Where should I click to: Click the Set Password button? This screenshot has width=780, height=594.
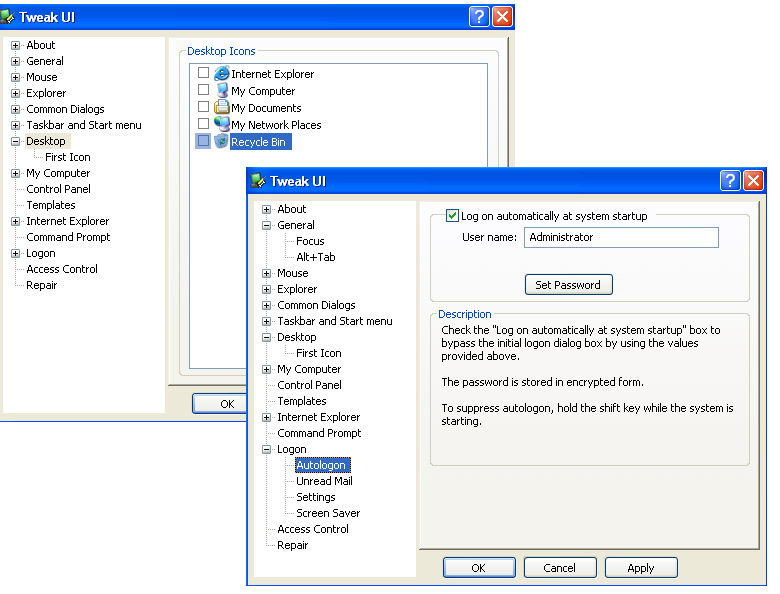pos(568,285)
